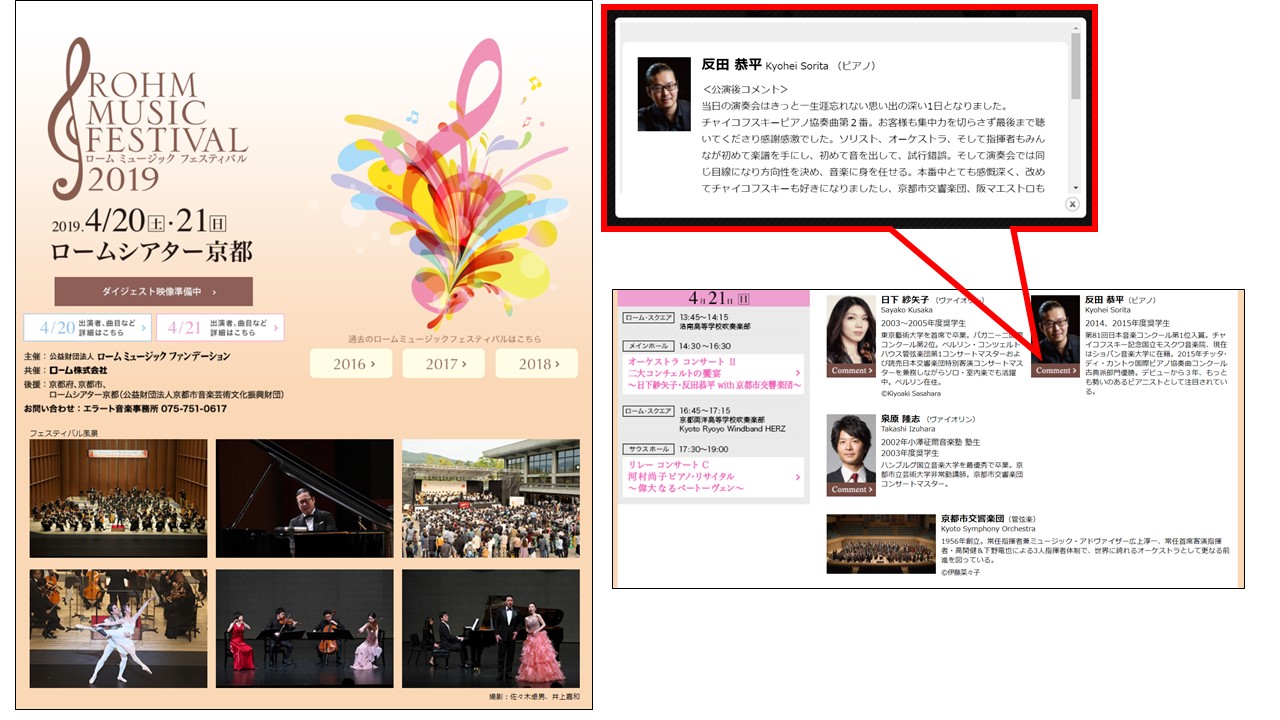Open Relay Concert C (リレー コンサート C) link
1280x720 pixels.
[712, 477]
